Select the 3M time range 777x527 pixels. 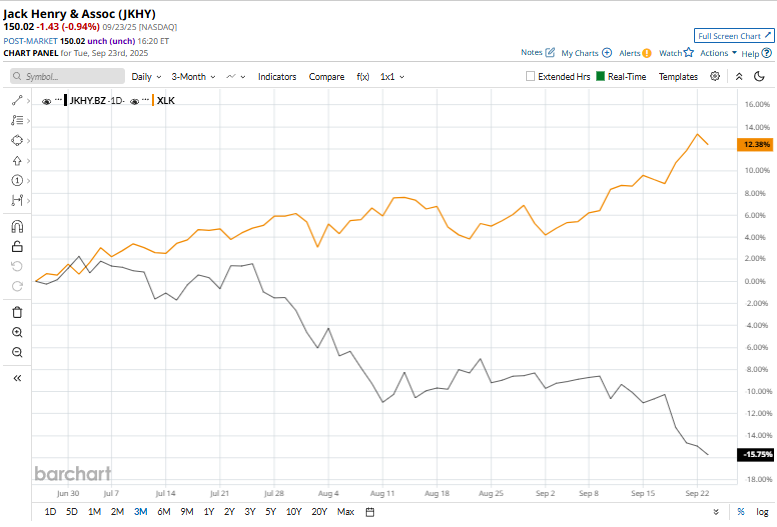[x=140, y=512]
